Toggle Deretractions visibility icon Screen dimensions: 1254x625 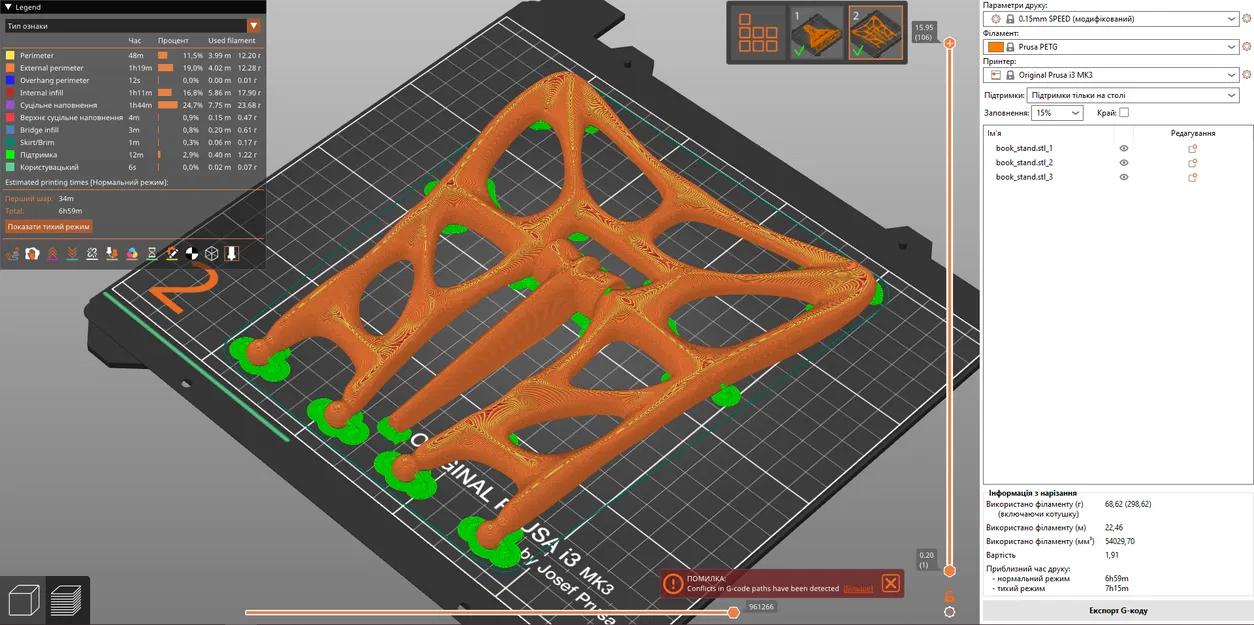pos(72,254)
